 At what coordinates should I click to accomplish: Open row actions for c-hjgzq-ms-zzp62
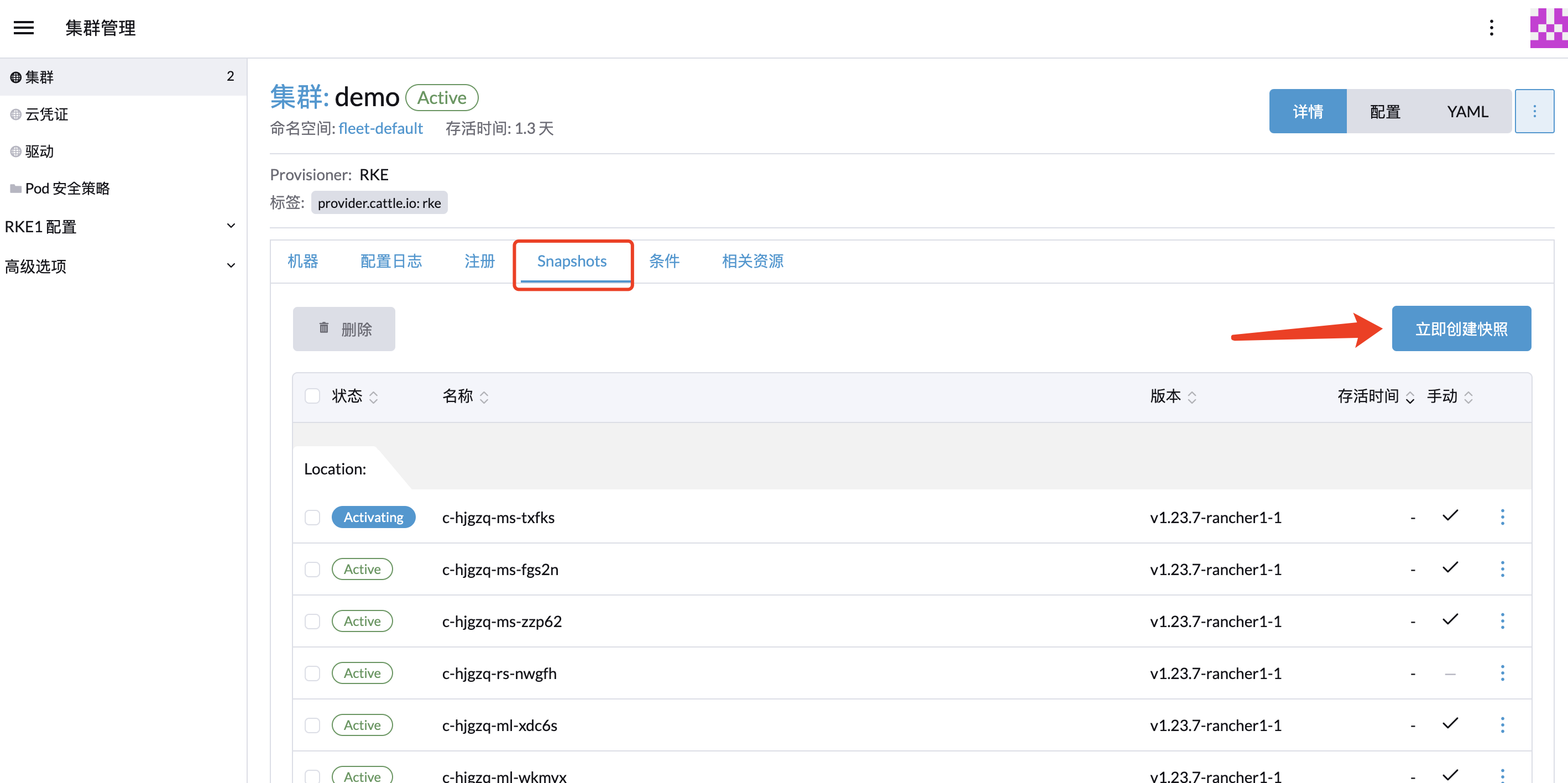point(1502,621)
